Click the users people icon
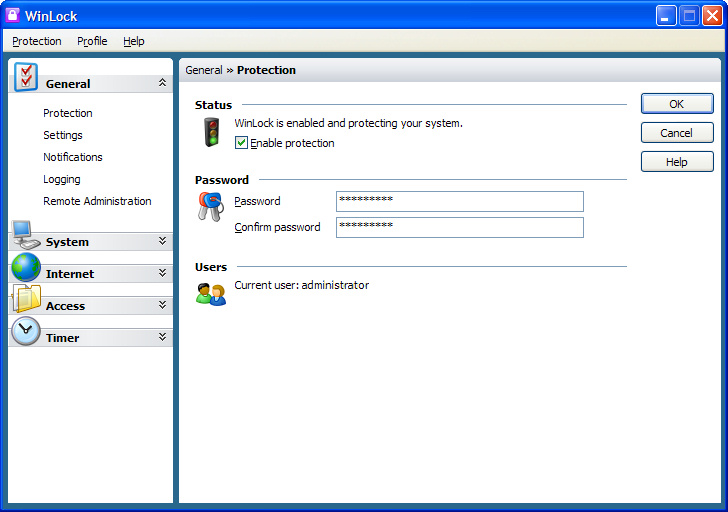Image resolution: width=728 pixels, height=512 pixels. coord(211,294)
